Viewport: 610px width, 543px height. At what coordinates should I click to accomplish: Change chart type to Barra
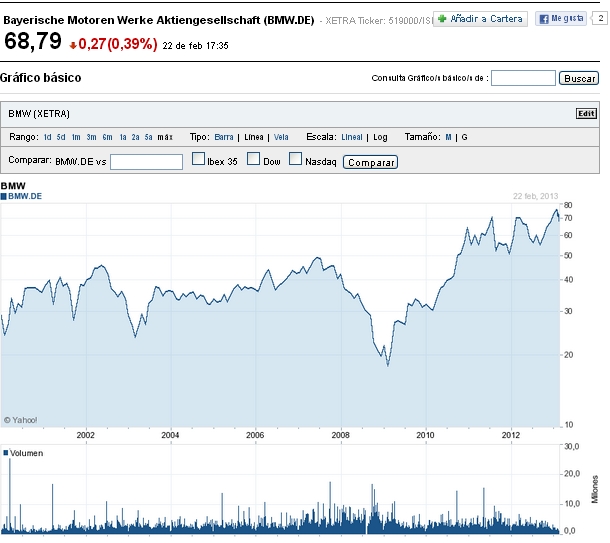coord(224,137)
